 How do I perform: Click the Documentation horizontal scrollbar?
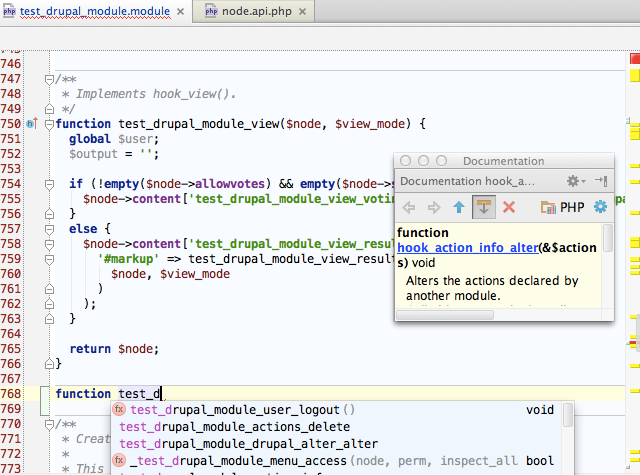coord(445,315)
